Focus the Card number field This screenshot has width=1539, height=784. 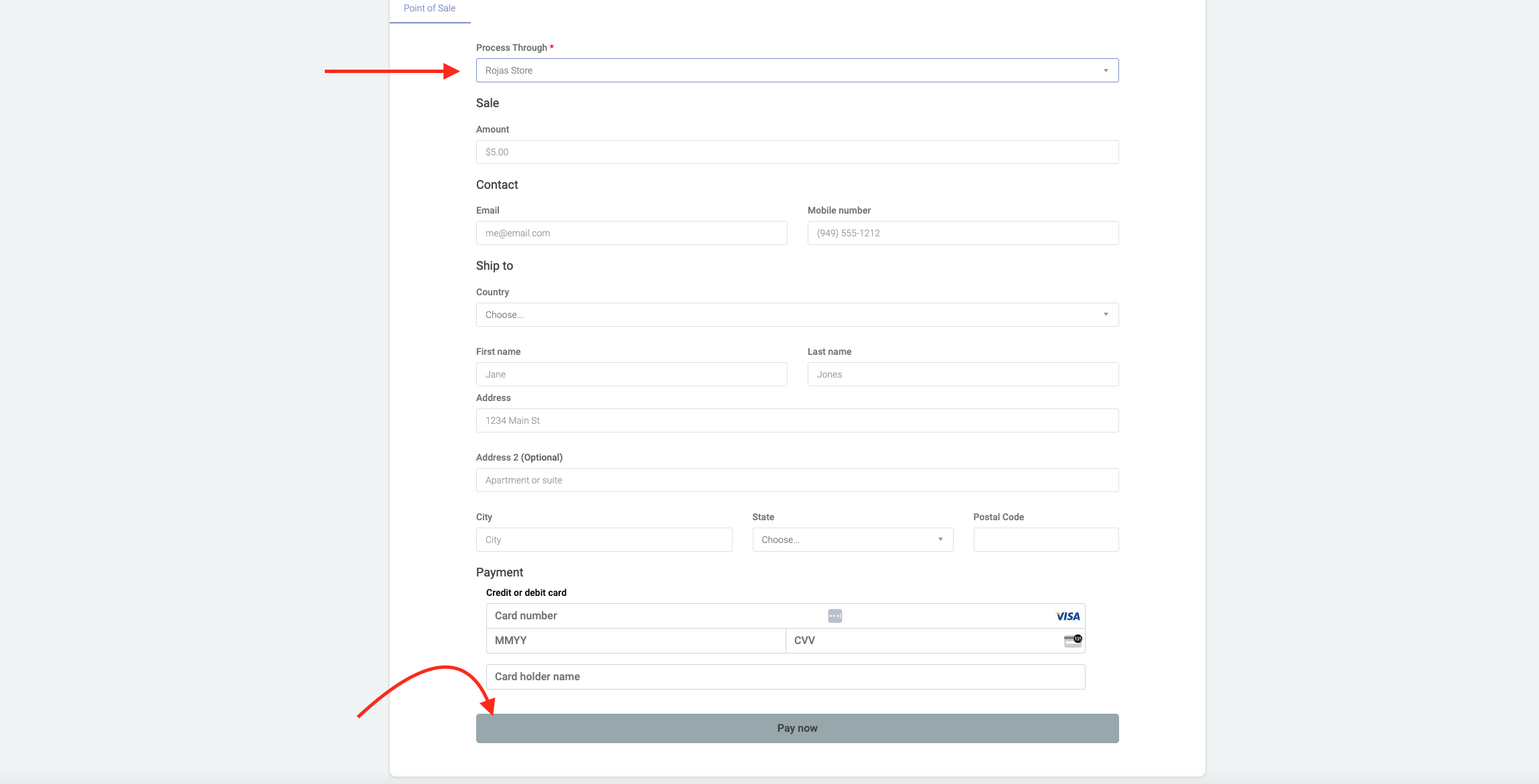[x=656, y=616]
